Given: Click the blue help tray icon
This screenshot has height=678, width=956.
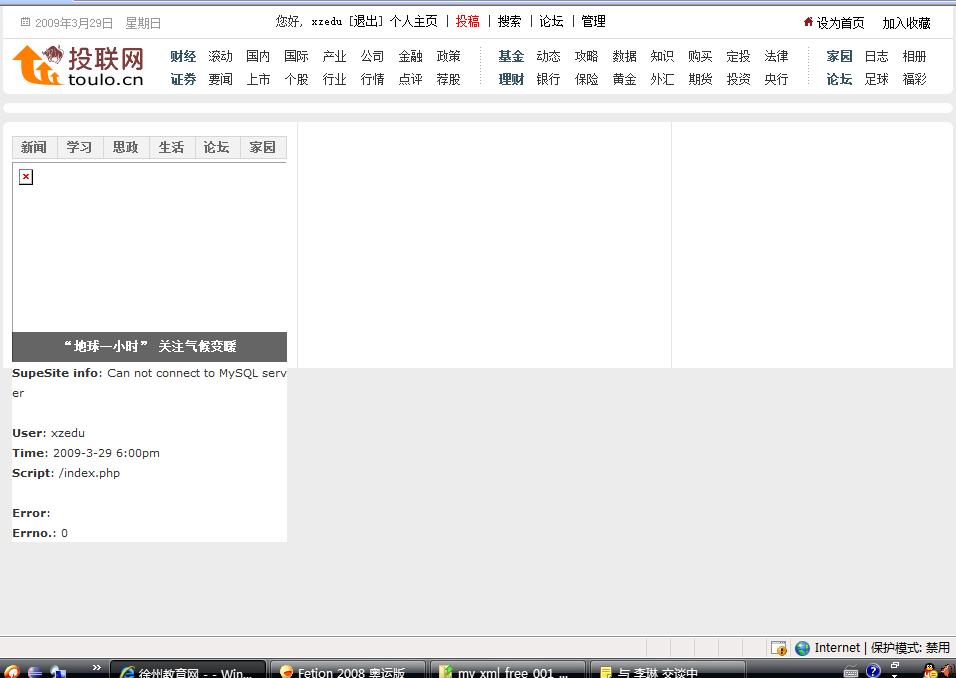Looking at the screenshot, I should 873,671.
